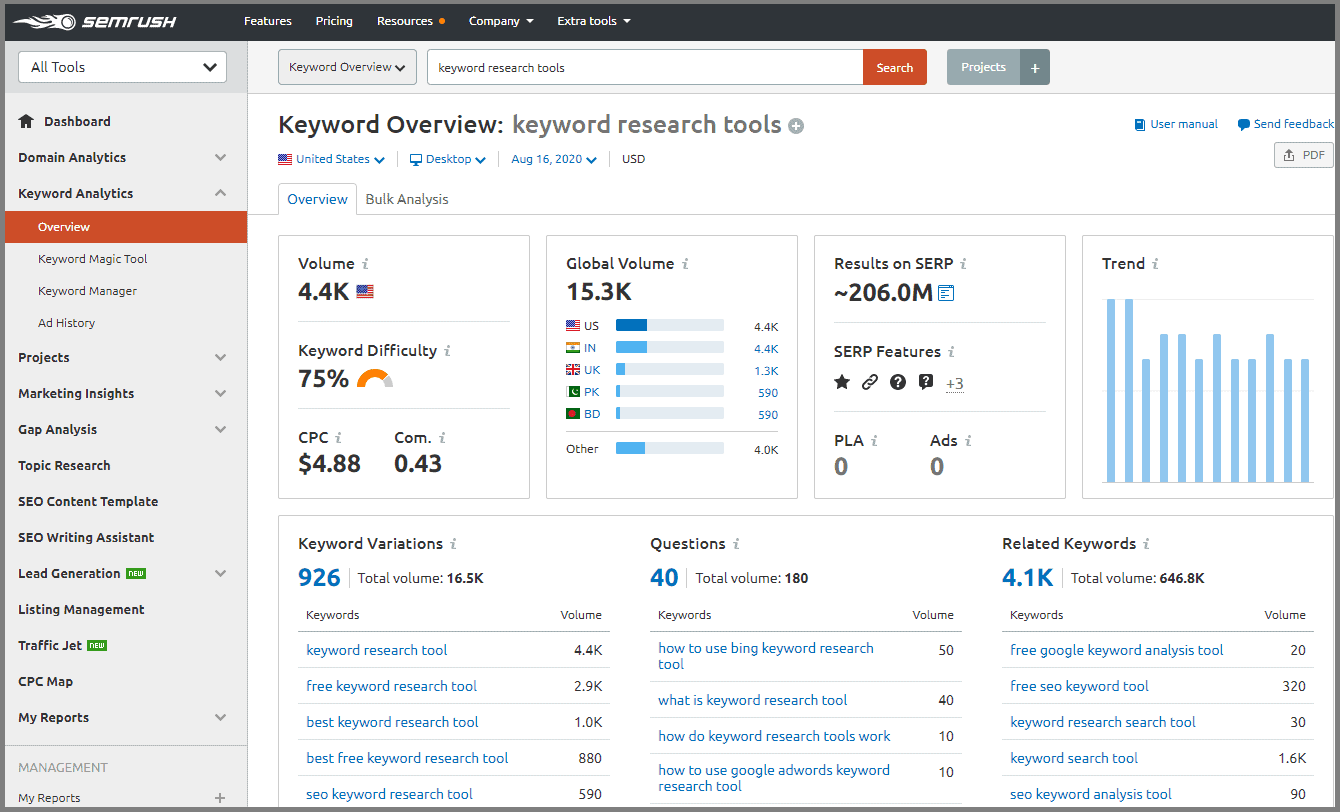Click the keyword search input field
1340x812 pixels.
click(645, 68)
